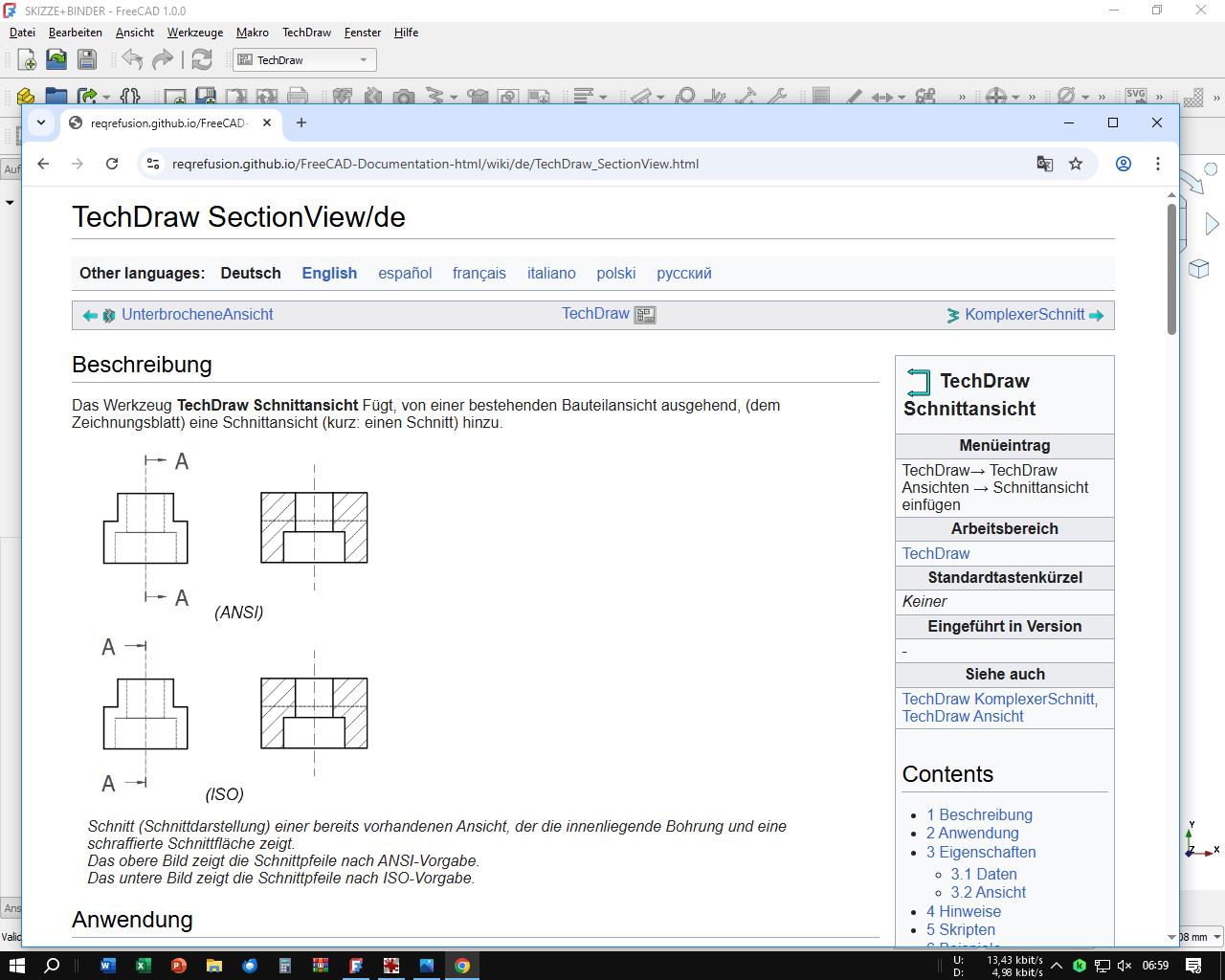Click the browser reload button
1225x980 pixels.
point(112,164)
